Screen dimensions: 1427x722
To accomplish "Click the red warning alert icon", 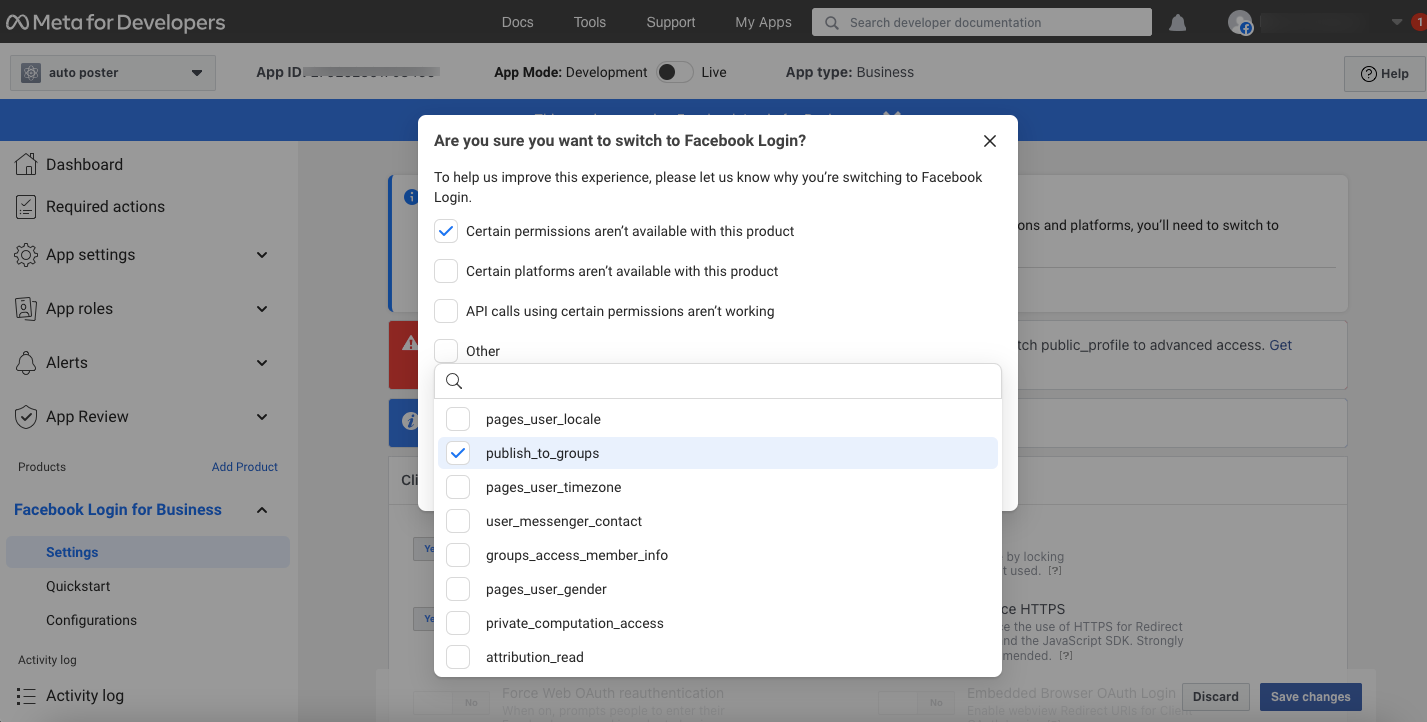I will tap(410, 343).
